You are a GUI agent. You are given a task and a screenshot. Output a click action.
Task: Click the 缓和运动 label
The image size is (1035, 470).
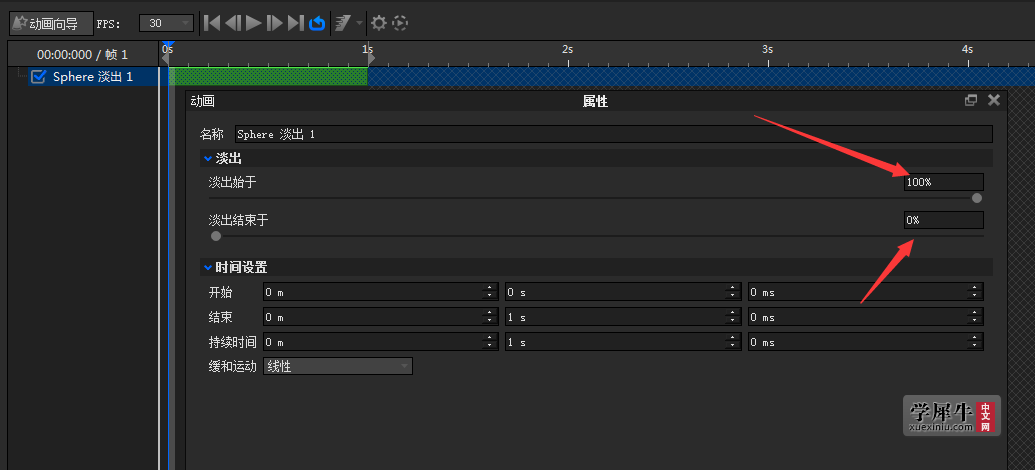(232, 367)
